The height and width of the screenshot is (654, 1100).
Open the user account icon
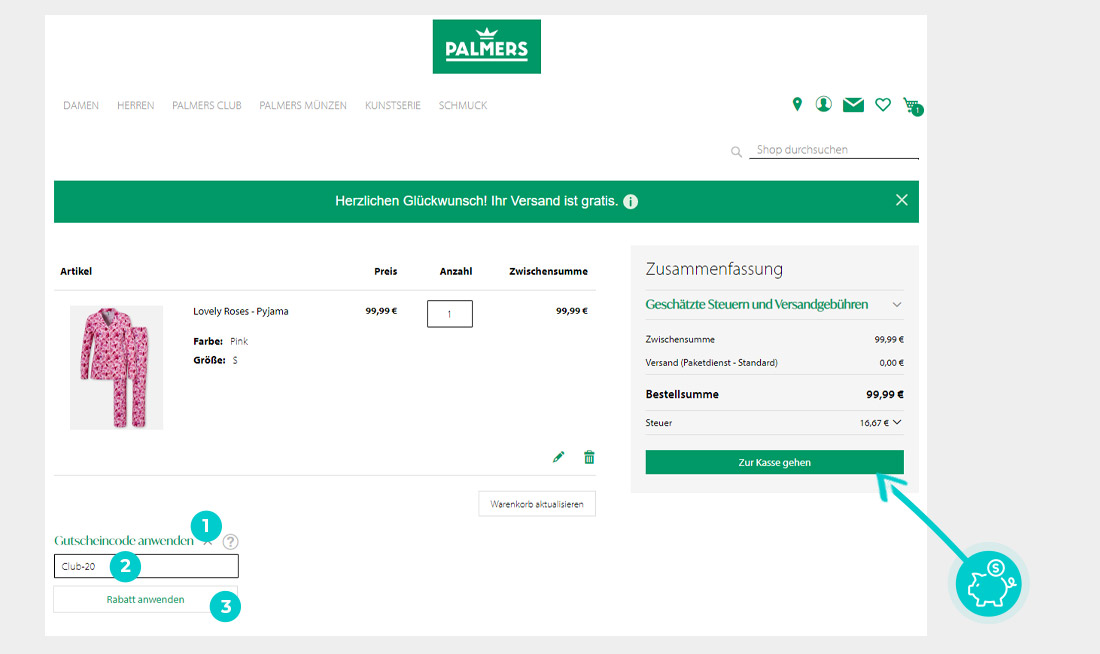tap(824, 105)
